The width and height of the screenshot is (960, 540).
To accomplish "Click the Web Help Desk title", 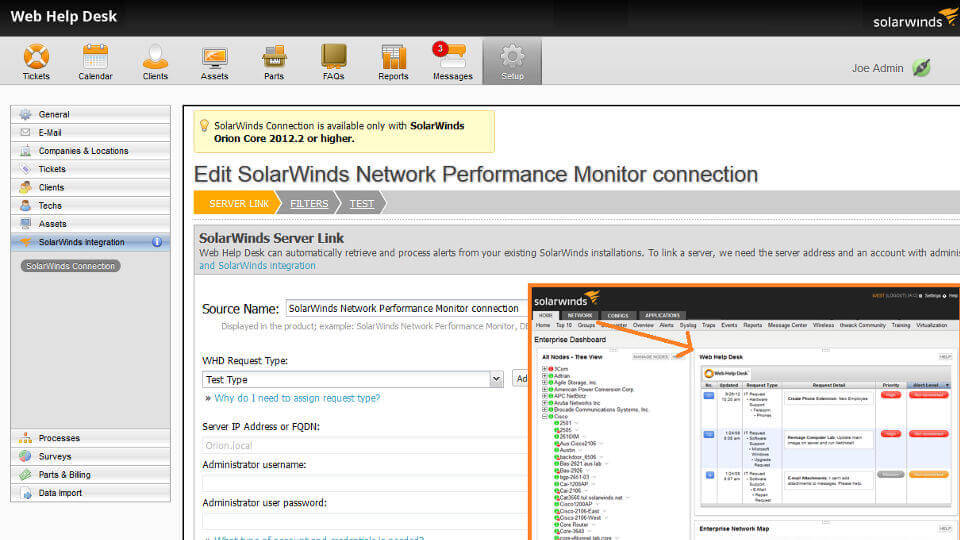I will click(64, 17).
